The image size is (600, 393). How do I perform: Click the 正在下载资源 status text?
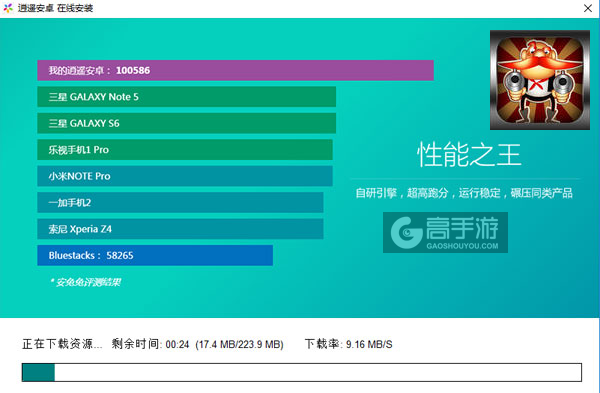62,344
